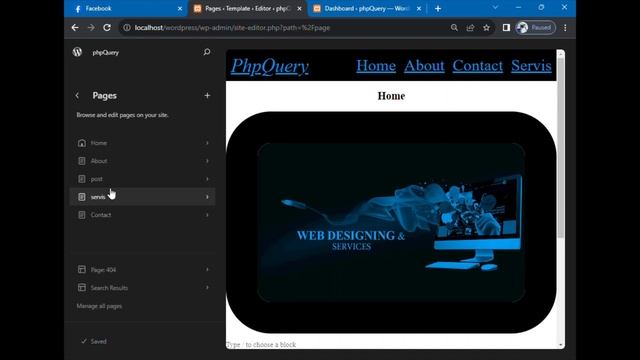Image resolution: width=640 pixels, height=360 pixels.
Task: Open Manage all pages link
Action: tap(99, 306)
